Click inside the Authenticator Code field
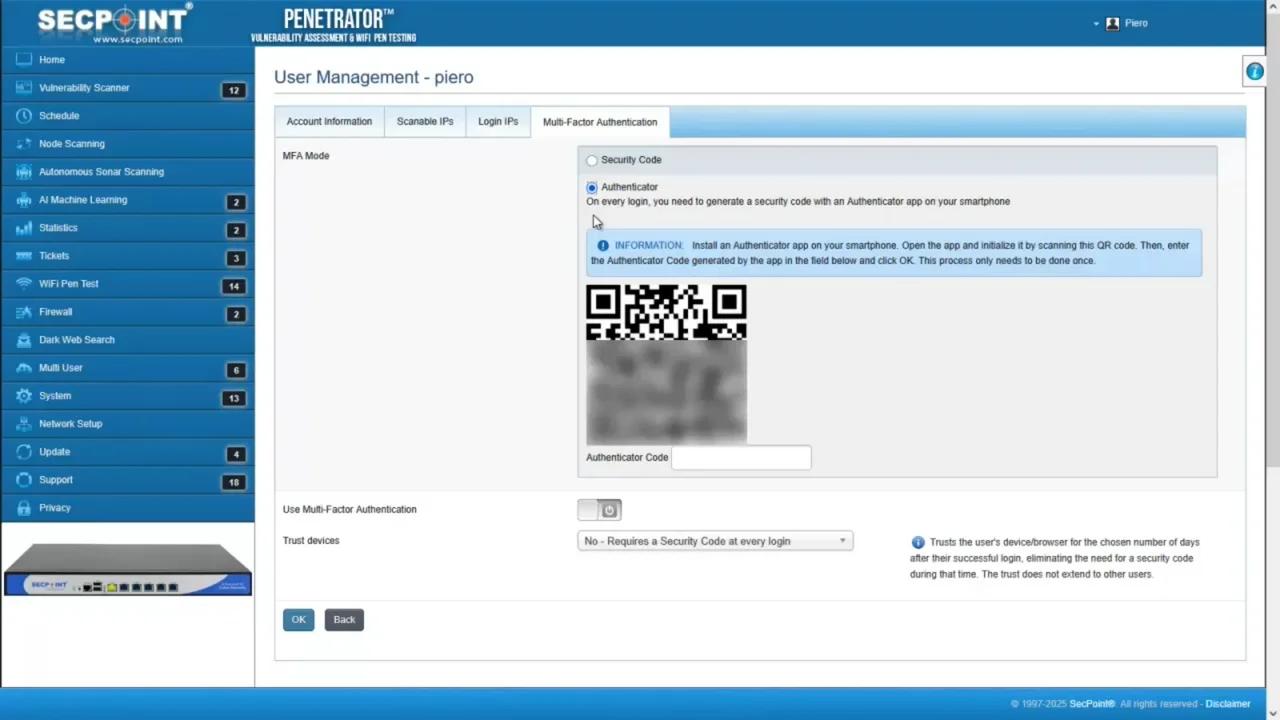Viewport: 1280px width, 720px height. click(x=740, y=457)
